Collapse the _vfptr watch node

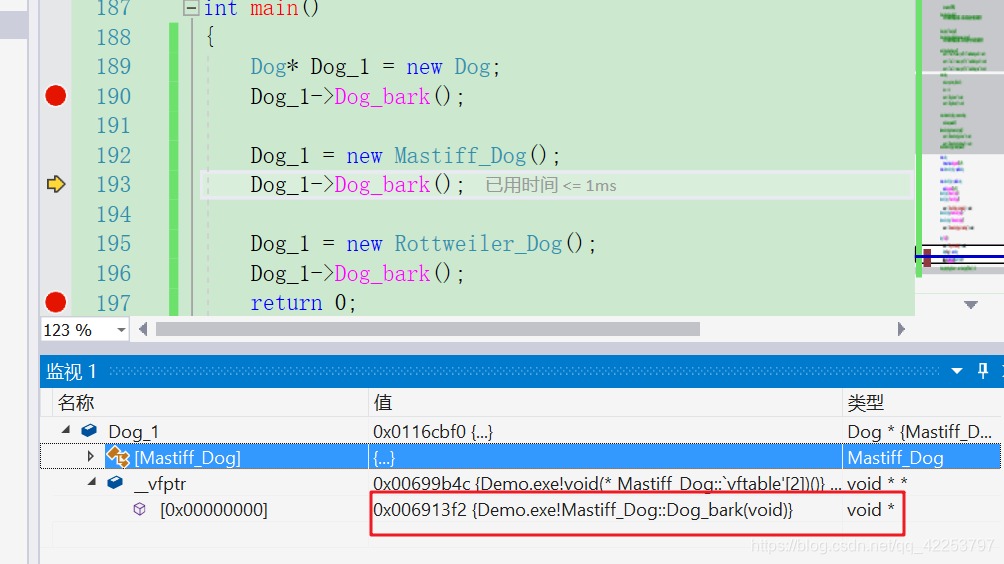[92, 483]
